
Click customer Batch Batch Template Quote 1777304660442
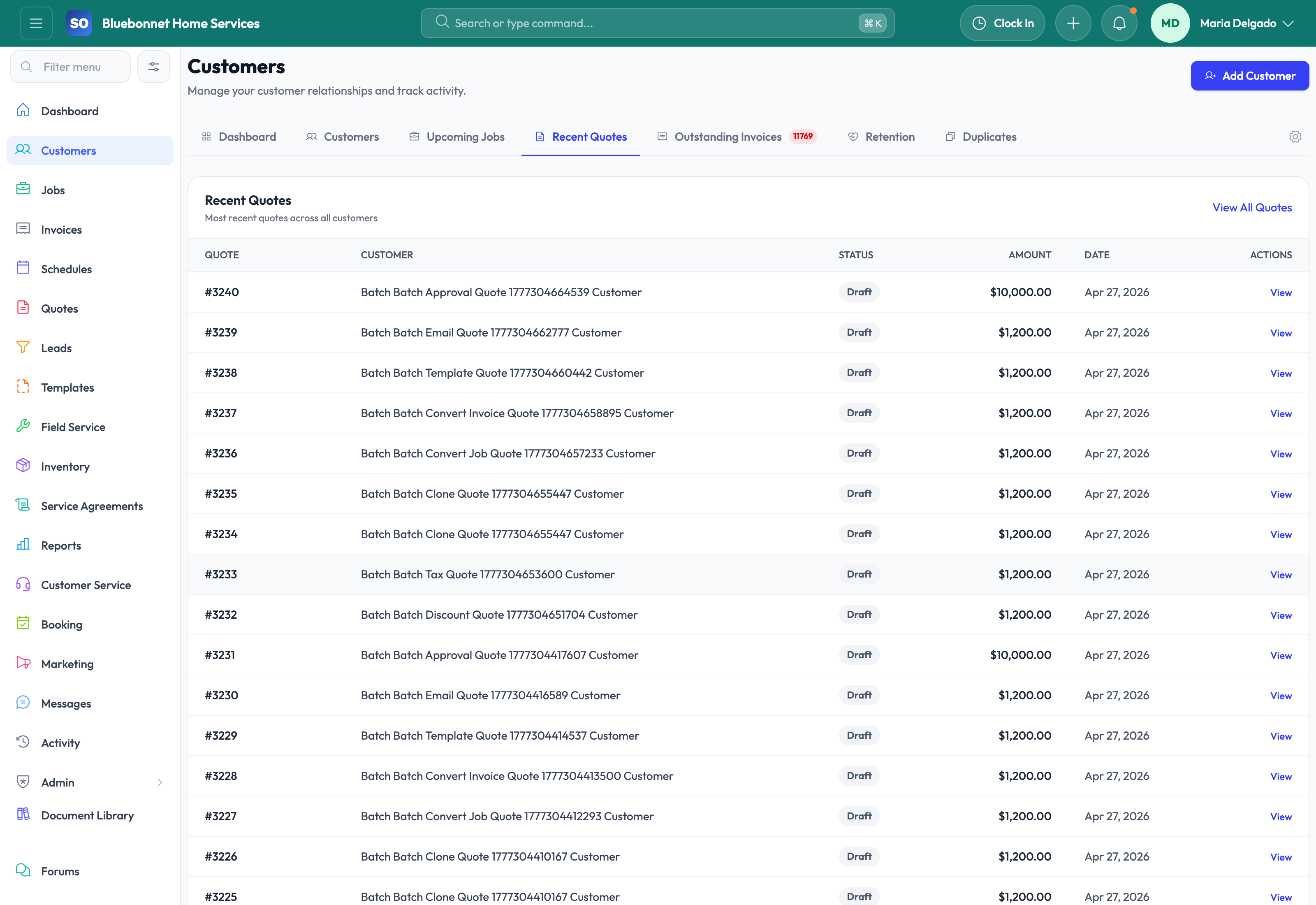click(502, 373)
